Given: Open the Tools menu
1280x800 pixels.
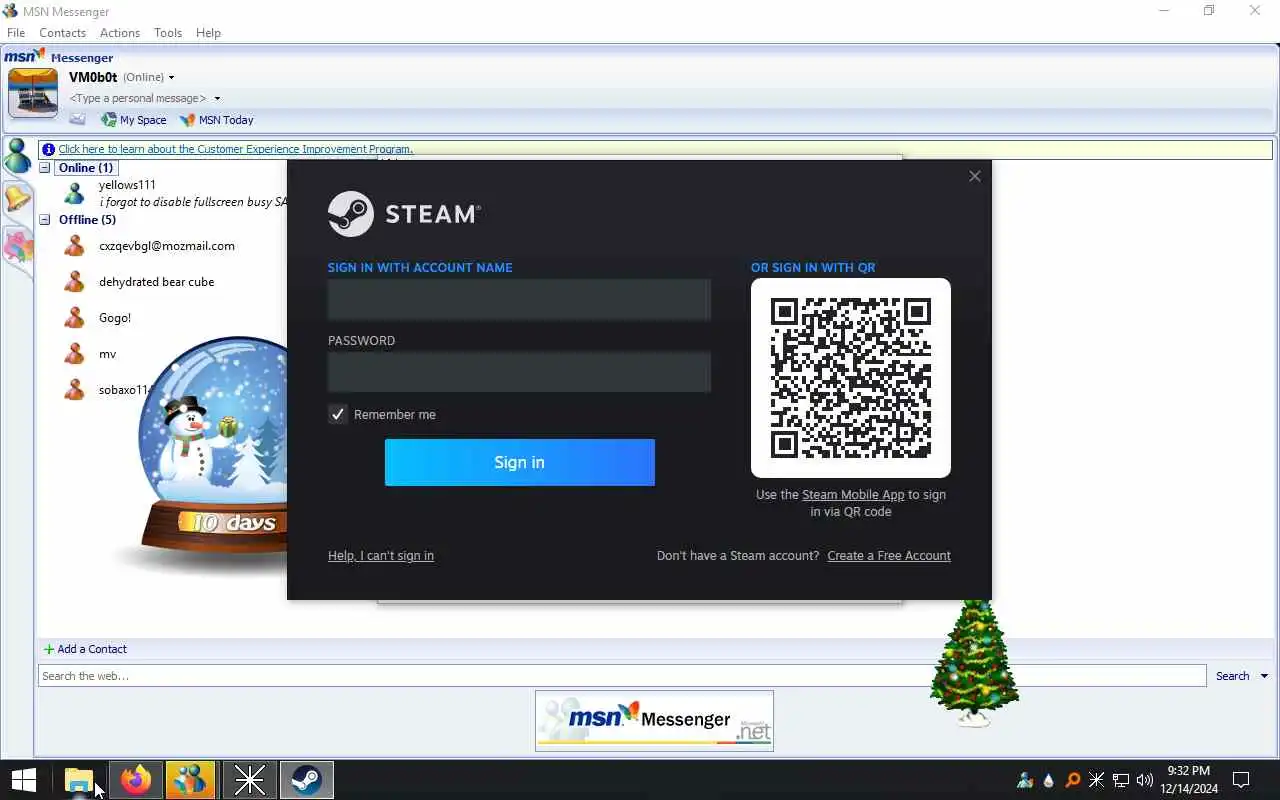Looking at the screenshot, I should click(x=168, y=33).
